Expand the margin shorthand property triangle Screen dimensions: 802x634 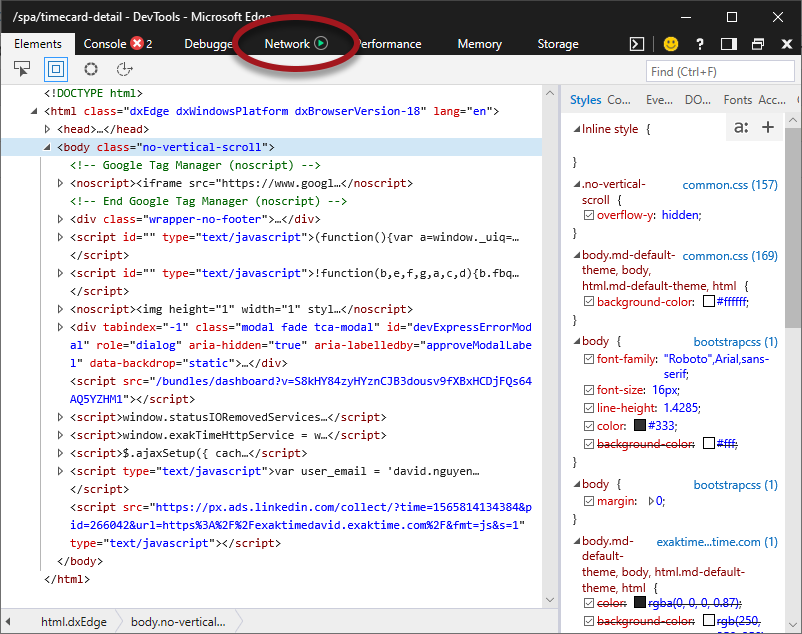click(651, 501)
